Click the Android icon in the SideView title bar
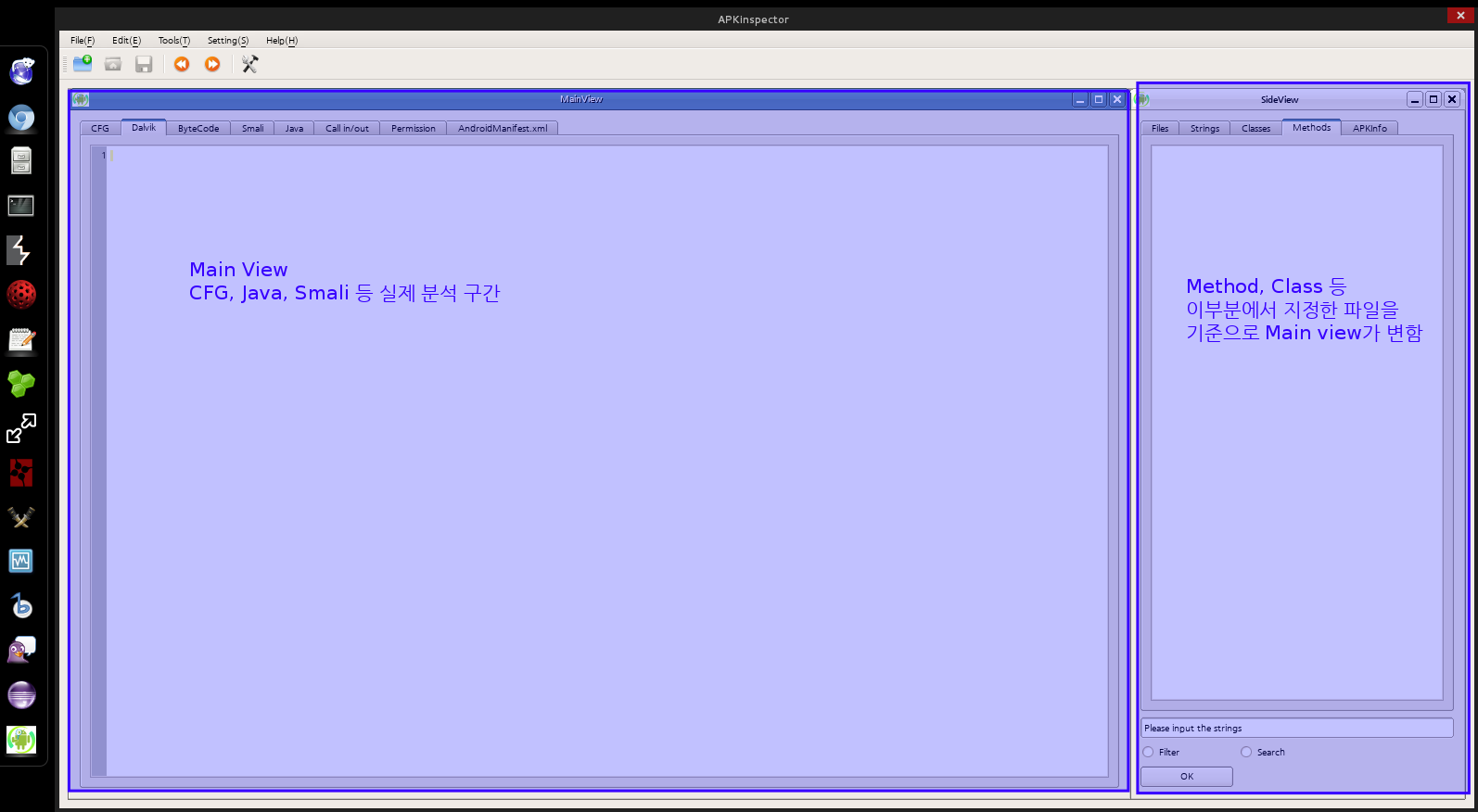The height and width of the screenshot is (812, 1478). [1142, 99]
